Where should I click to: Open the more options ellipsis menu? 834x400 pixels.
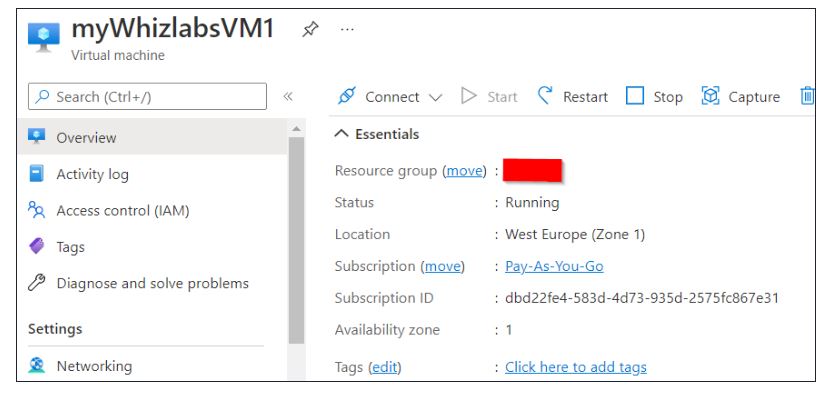347,29
